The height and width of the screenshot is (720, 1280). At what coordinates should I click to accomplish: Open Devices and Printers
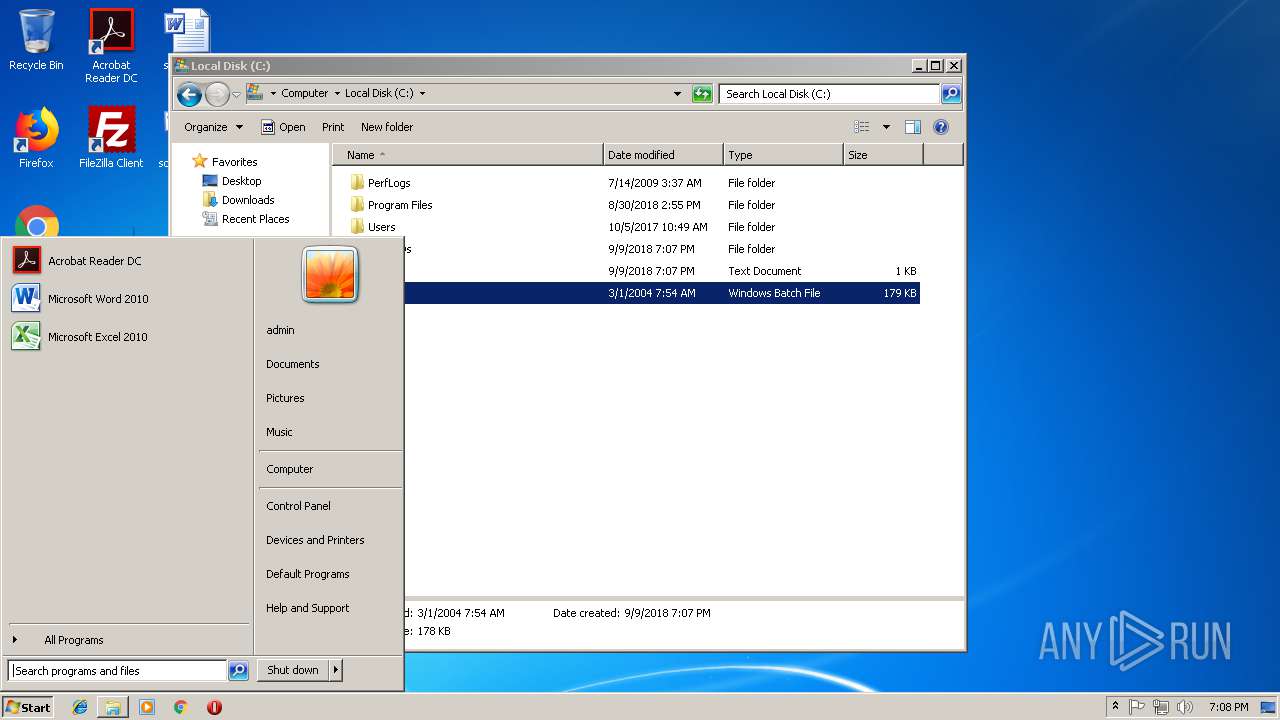click(315, 540)
